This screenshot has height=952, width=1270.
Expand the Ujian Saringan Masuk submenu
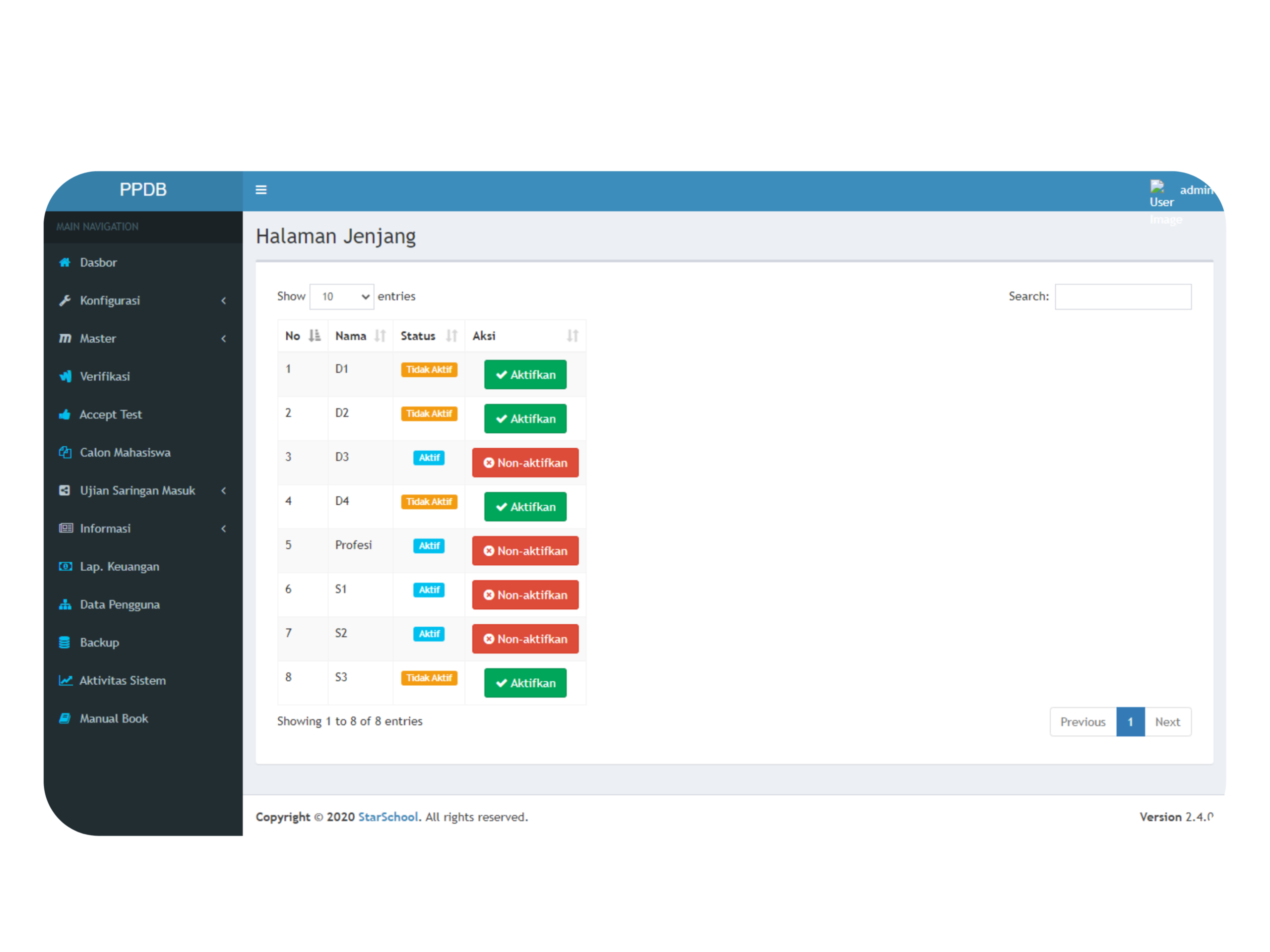(x=138, y=491)
